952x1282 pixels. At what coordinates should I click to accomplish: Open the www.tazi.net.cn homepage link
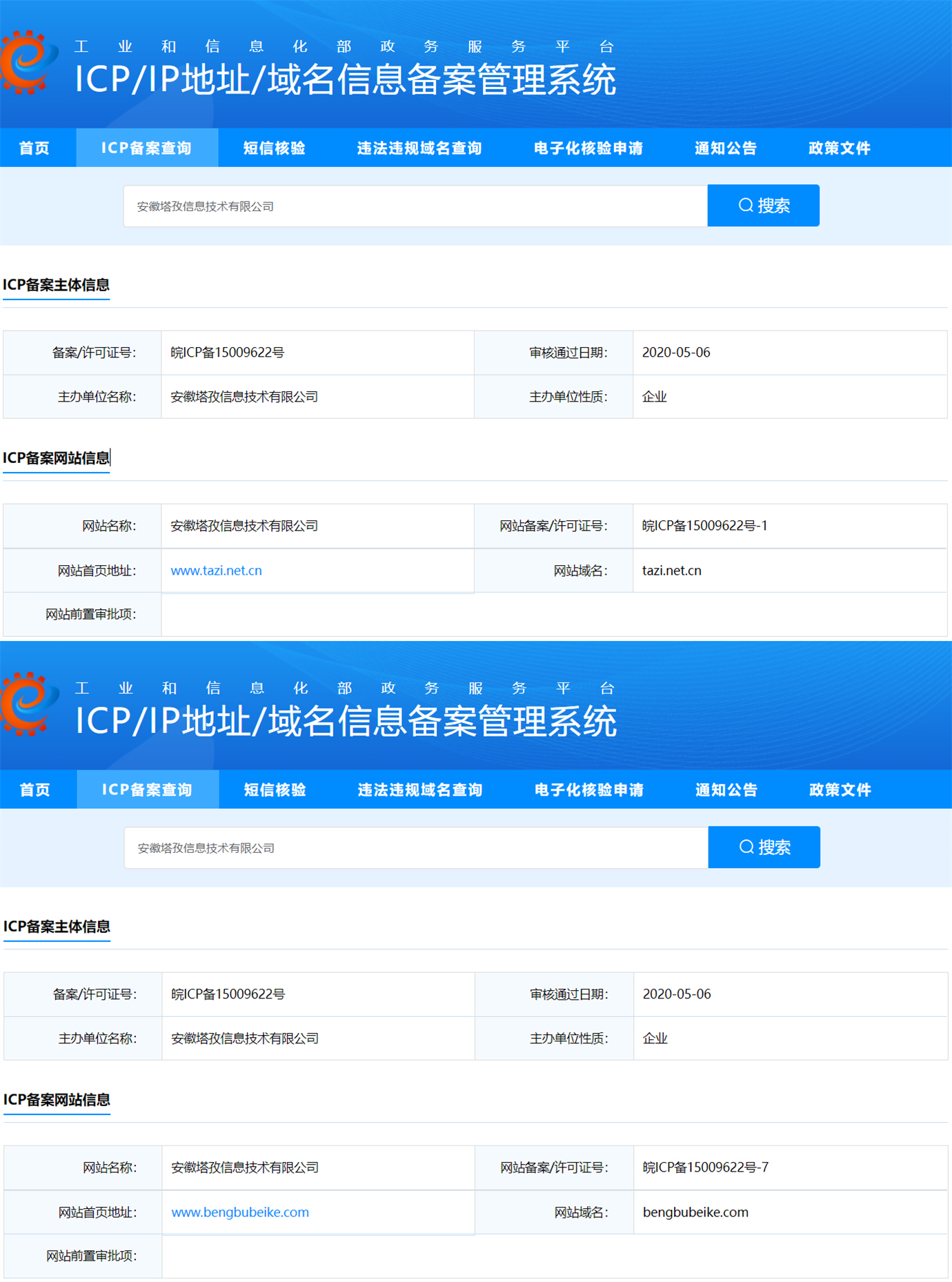tap(216, 571)
